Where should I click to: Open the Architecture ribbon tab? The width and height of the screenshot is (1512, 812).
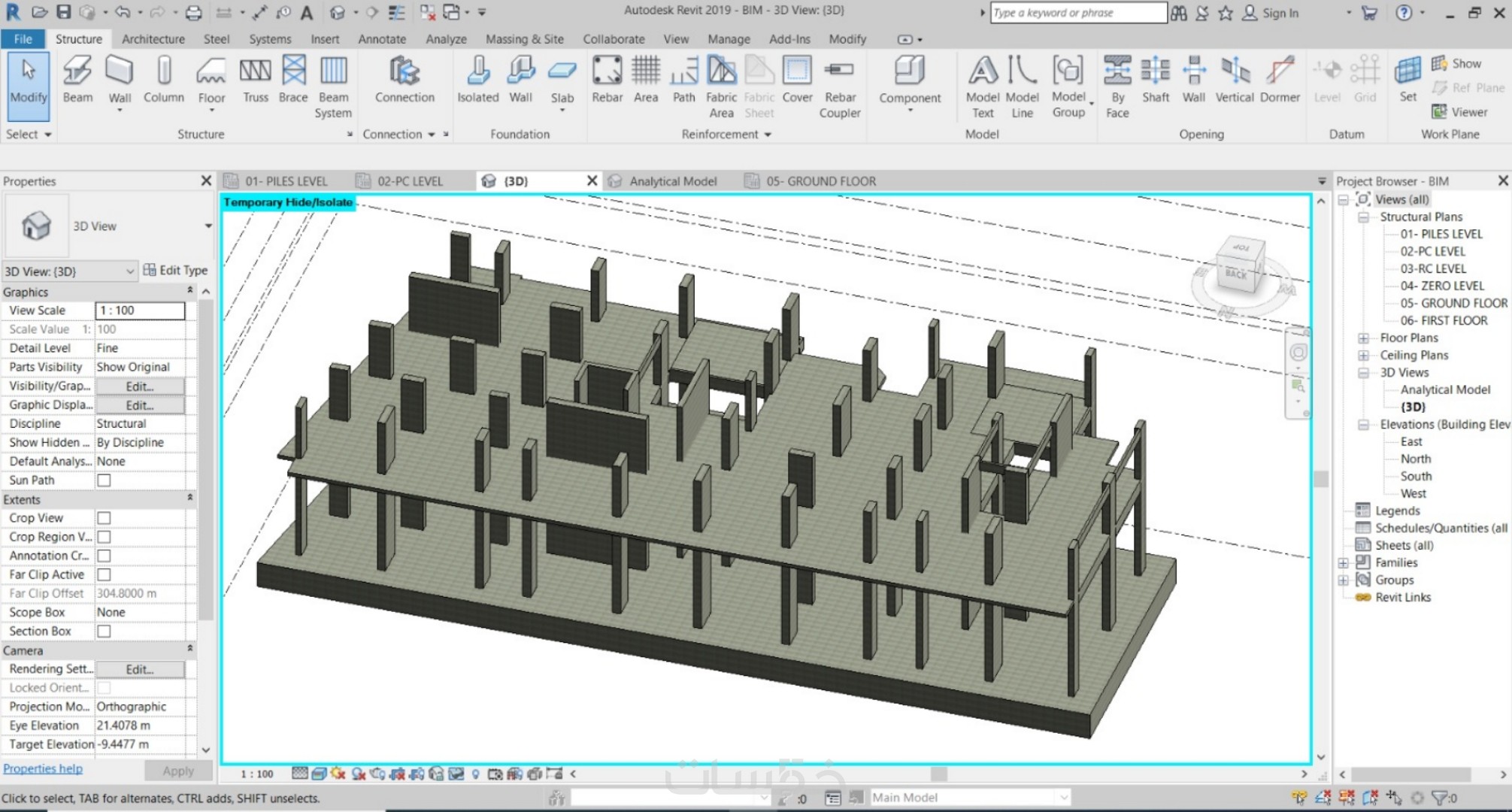point(153,39)
